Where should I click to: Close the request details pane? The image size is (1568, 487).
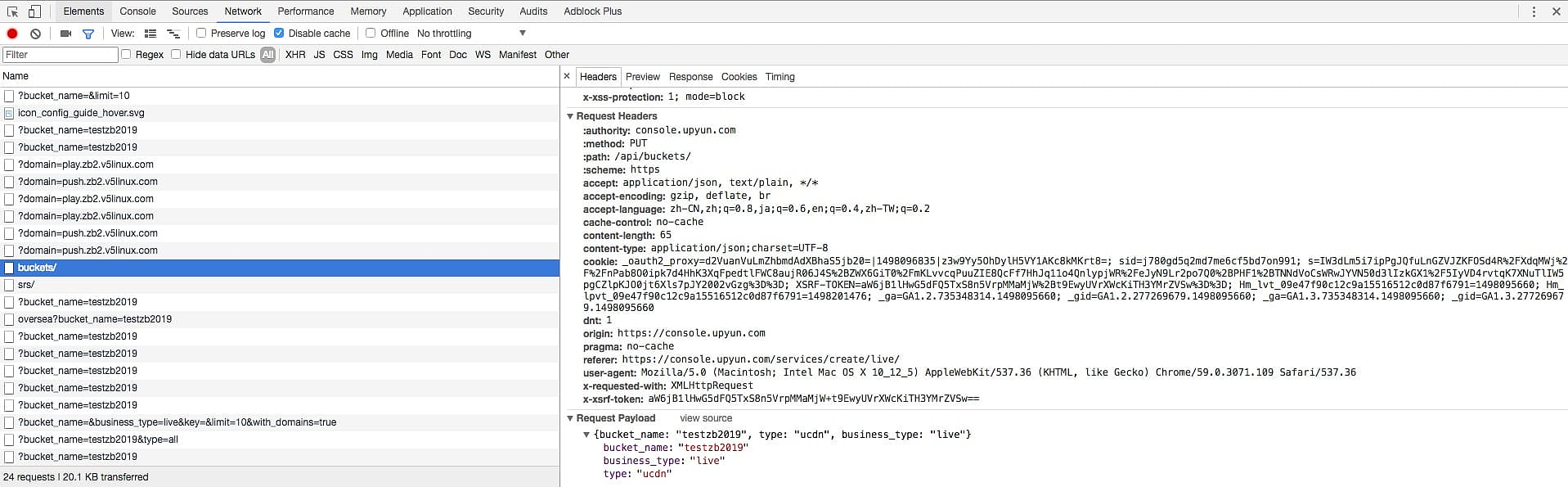tap(567, 76)
